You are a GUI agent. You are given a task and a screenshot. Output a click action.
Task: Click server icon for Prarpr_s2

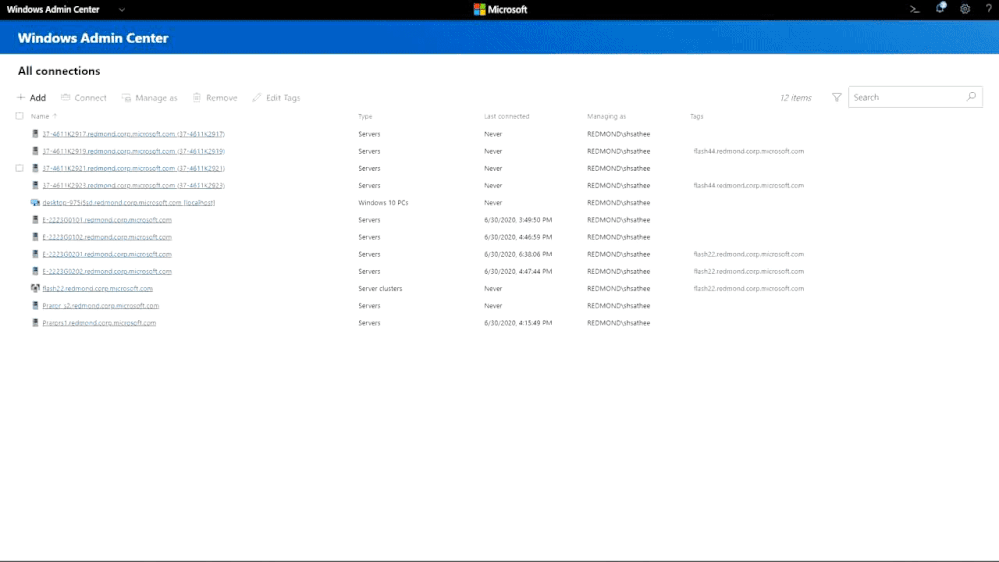coord(35,306)
